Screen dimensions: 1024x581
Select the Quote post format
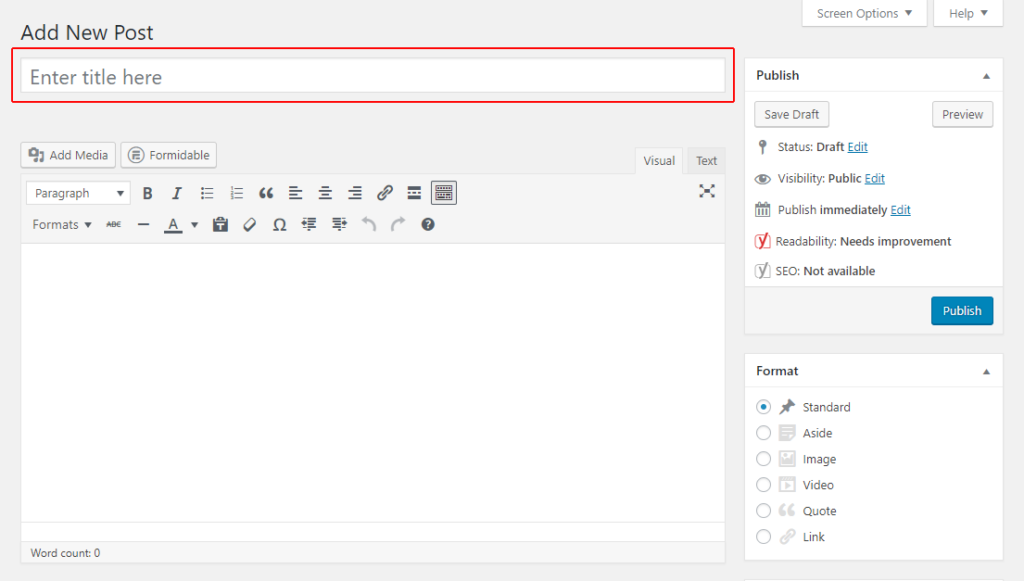pos(763,510)
